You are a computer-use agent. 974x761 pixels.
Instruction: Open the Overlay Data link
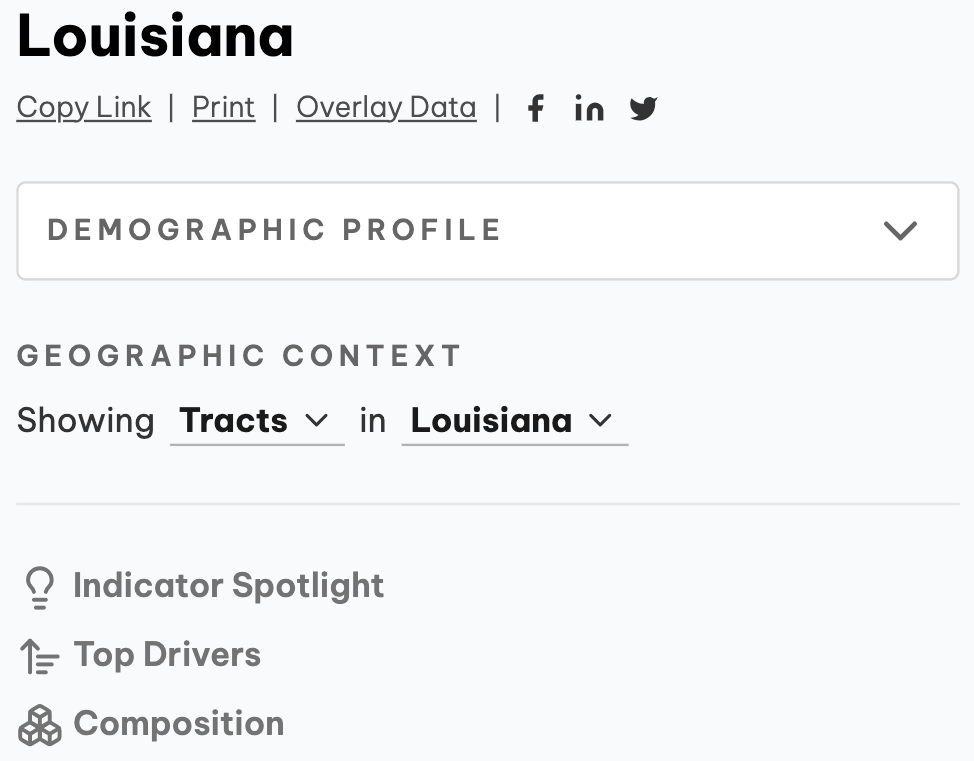[386, 107]
